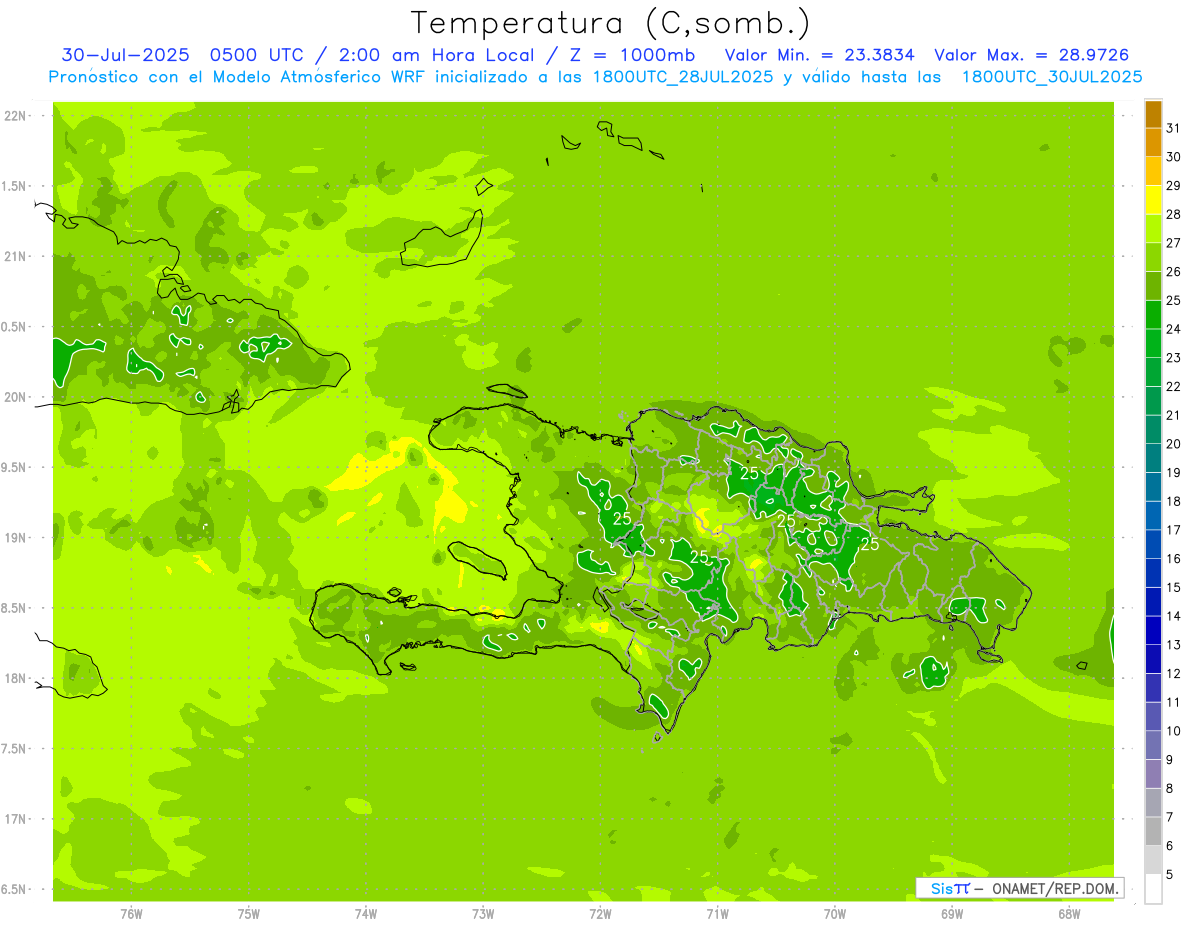
Task: Click the '76W' longitude label
Action: coord(131,914)
